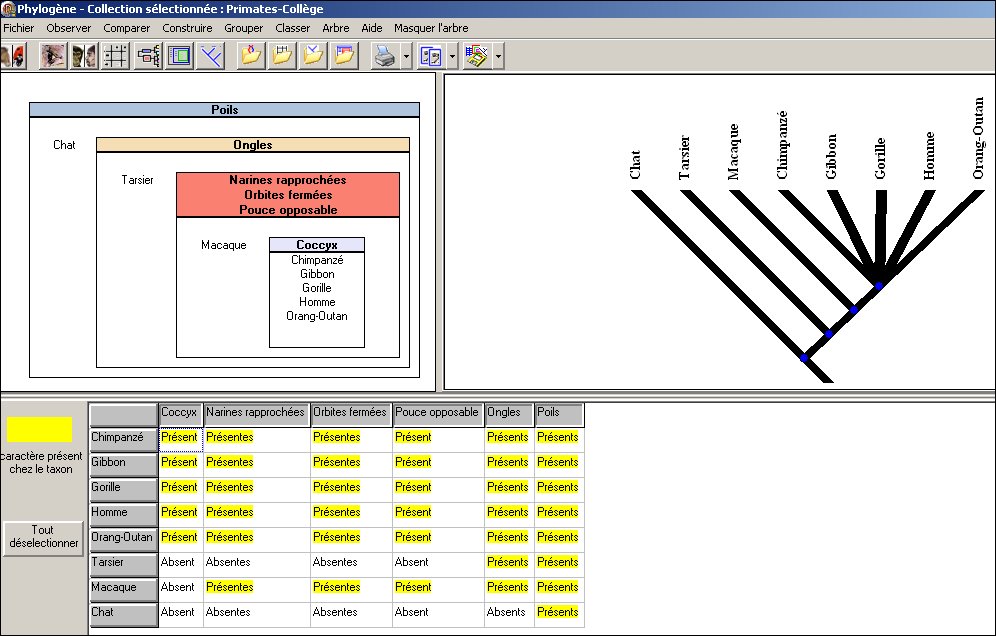Click the first folder icon in the toolbar
This screenshot has width=996, height=636.
[x=251, y=56]
